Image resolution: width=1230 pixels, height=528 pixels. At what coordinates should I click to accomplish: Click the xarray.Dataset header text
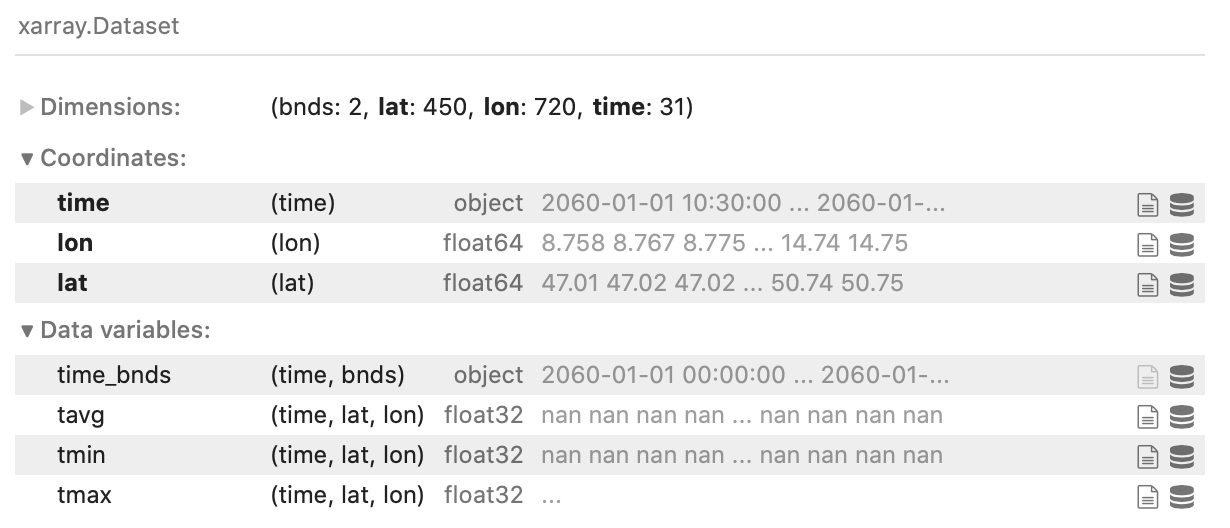(x=99, y=26)
